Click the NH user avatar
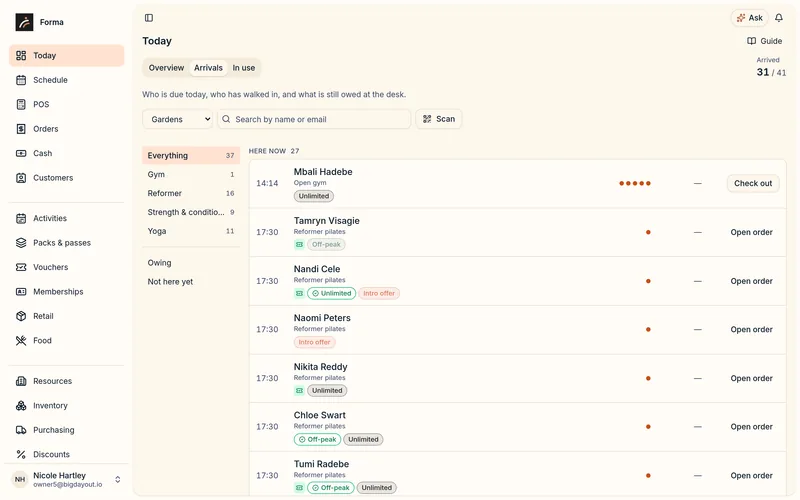Image resolution: width=800 pixels, height=500 pixels. coord(20,480)
